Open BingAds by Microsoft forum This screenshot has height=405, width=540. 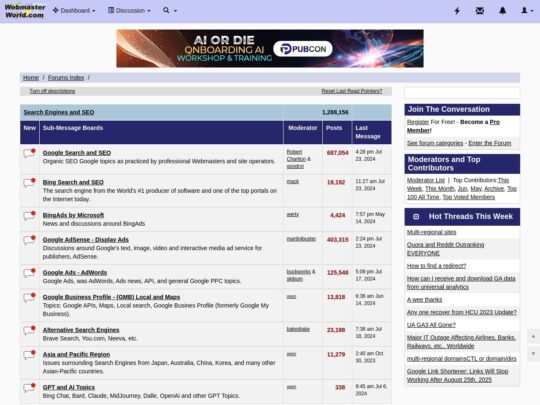(73, 215)
